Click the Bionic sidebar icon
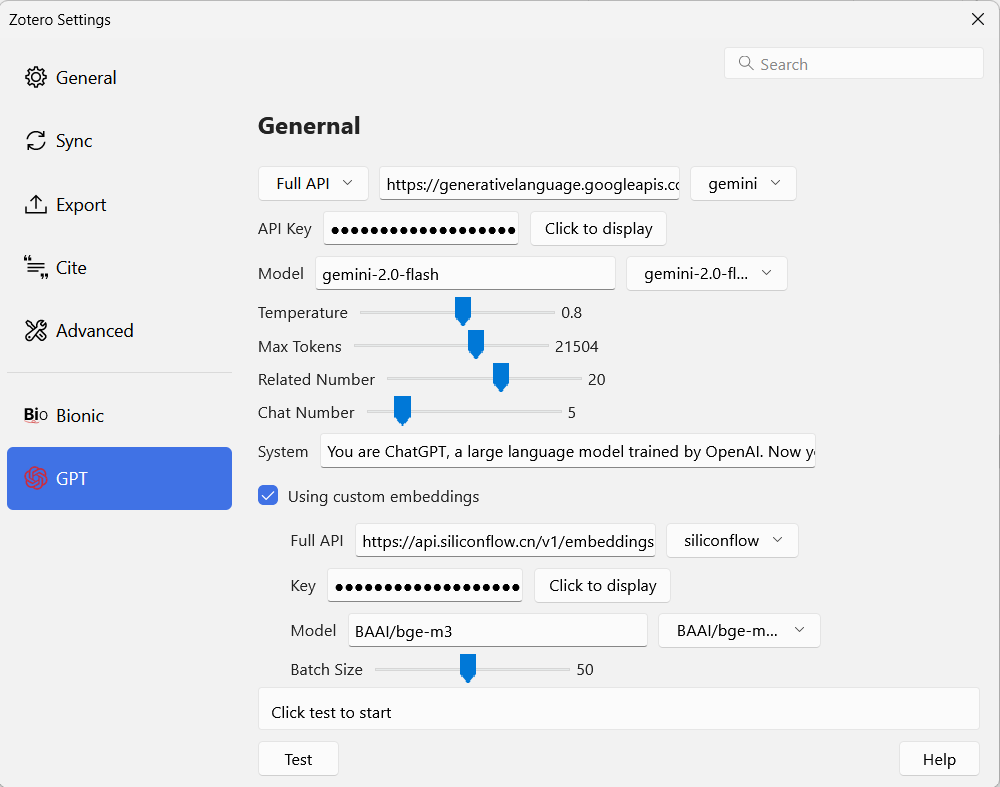 point(36,416)
